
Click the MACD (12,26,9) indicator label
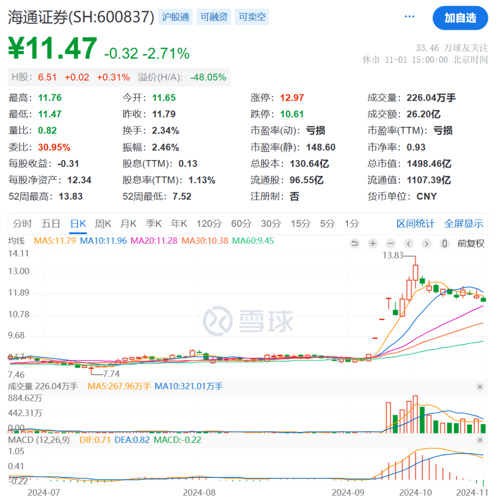point(39,440)
